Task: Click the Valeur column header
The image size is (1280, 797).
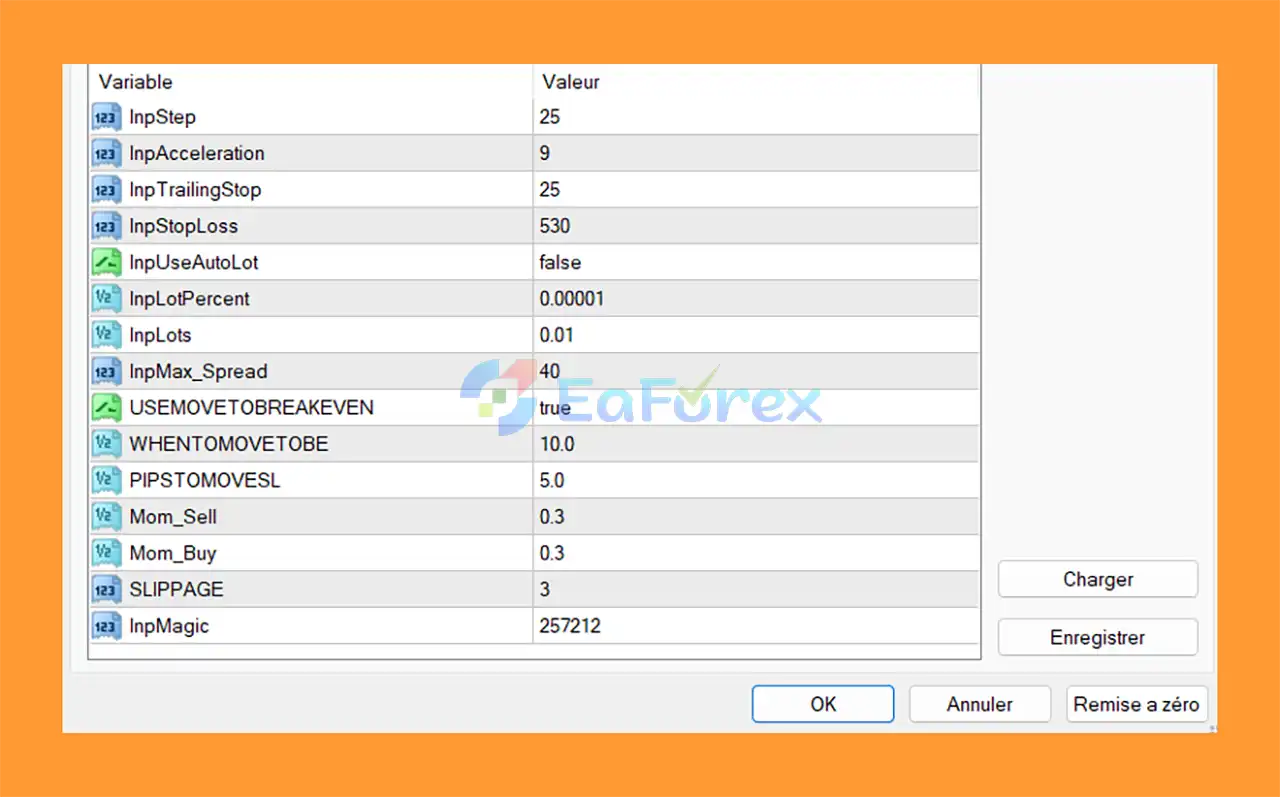Action: 571,82
